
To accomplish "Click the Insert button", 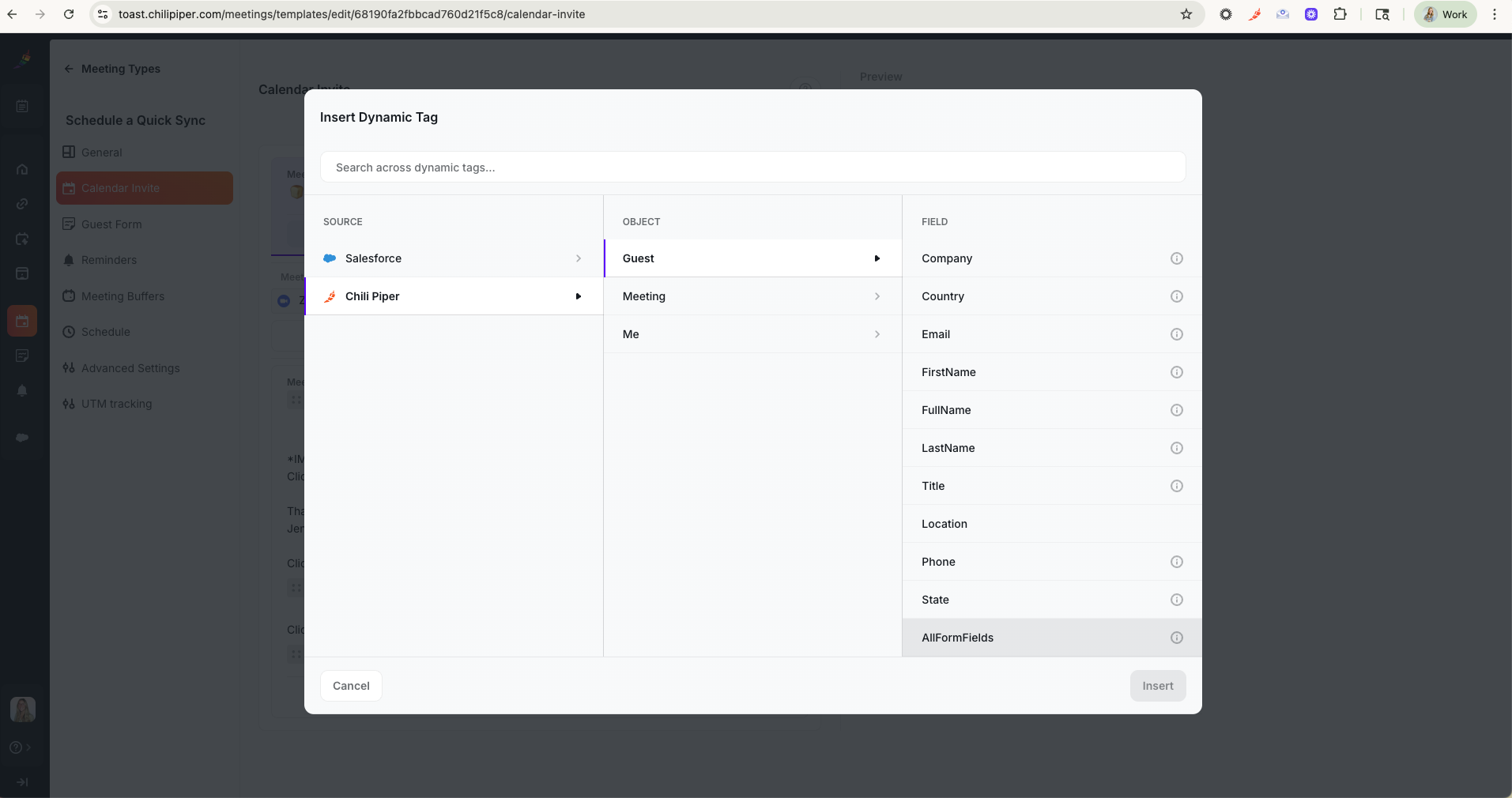I will (x=1157, y=686).
